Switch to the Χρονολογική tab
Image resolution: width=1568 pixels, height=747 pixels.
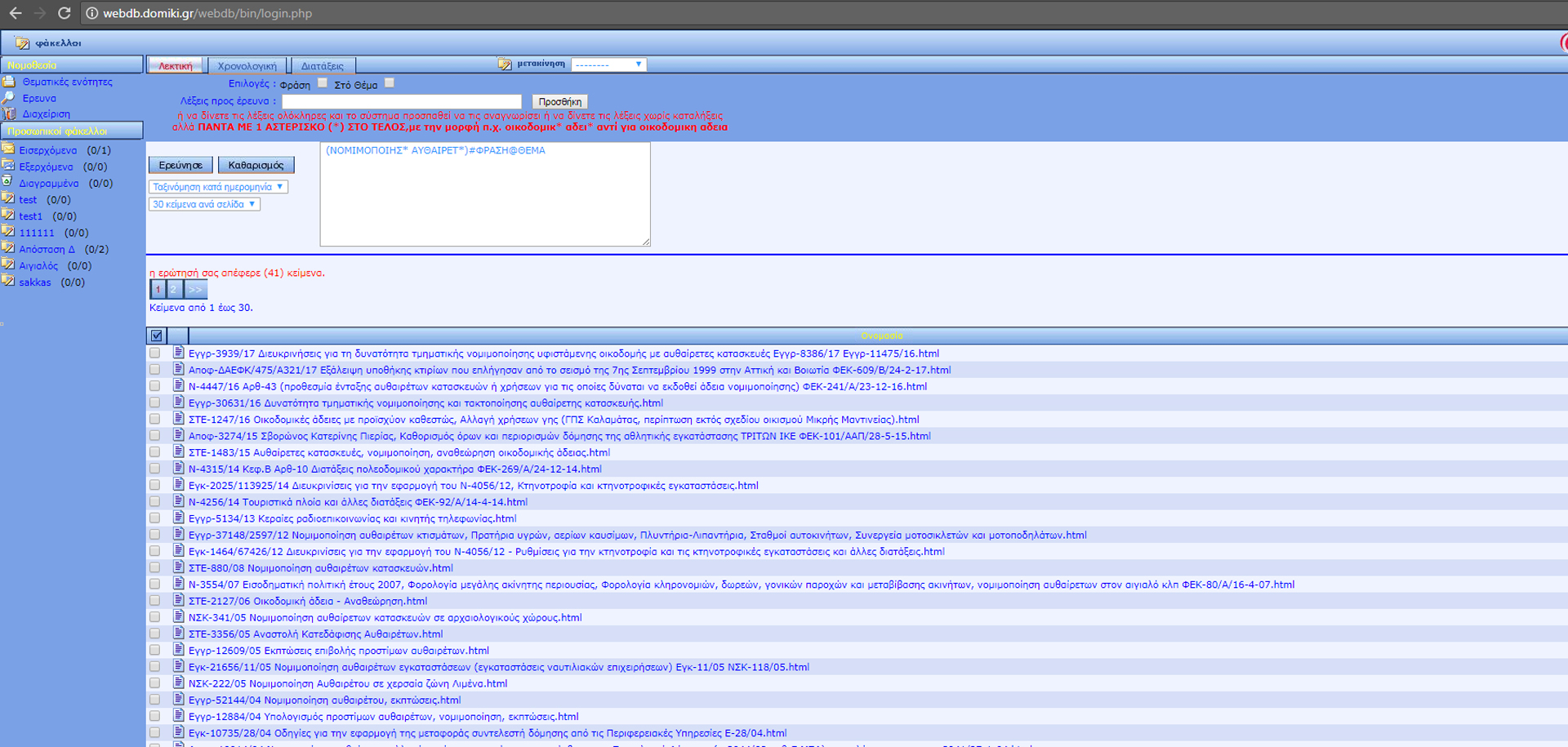247,65
